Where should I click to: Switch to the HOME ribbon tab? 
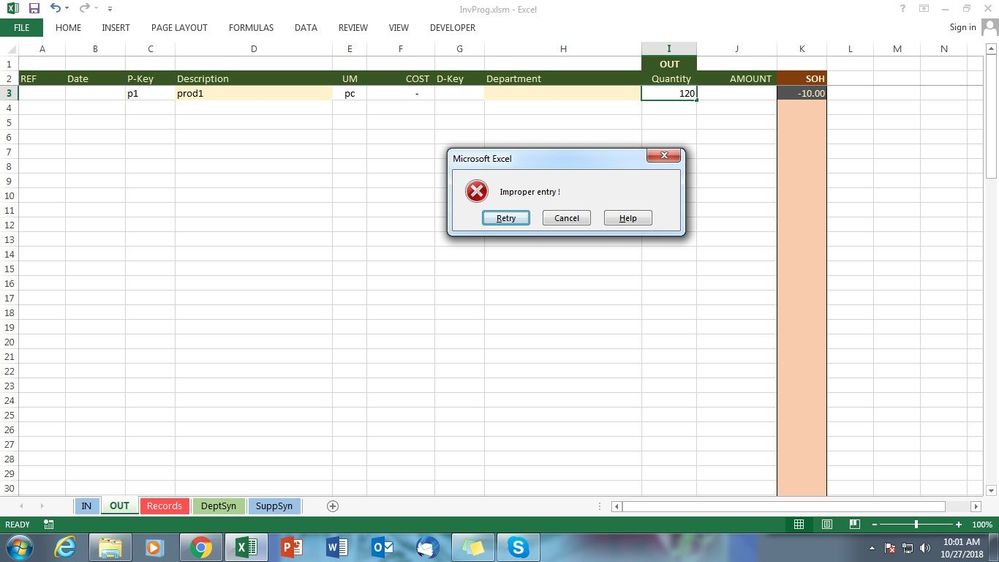click(x=68, y=27)
